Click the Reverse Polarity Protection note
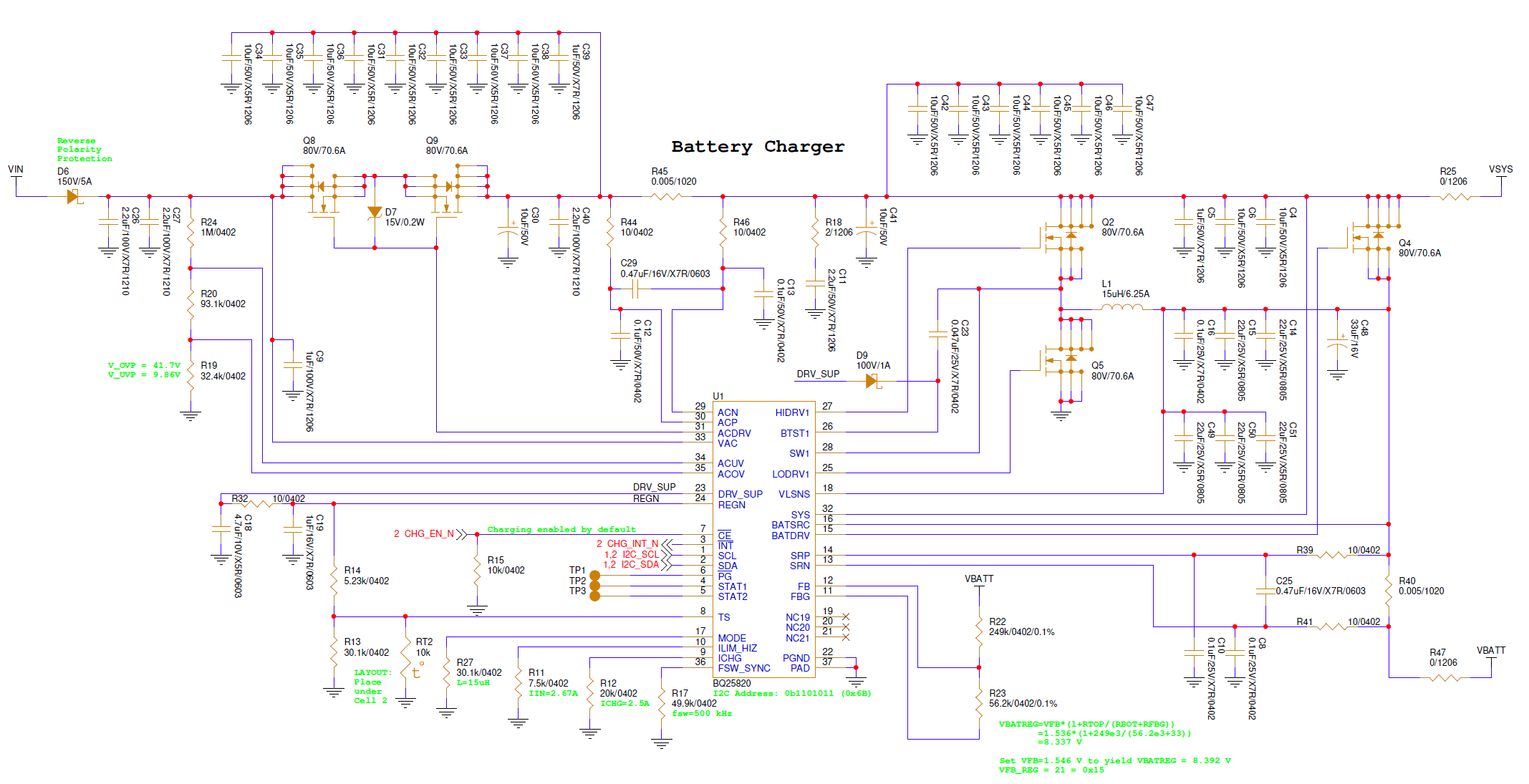Screen dimensions: 1529x784 click(85, 150)
